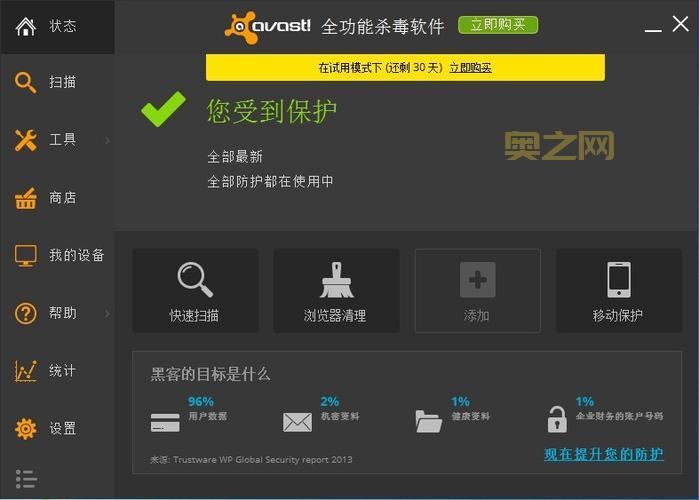Click the 设置 gear icon

(25, 429)
